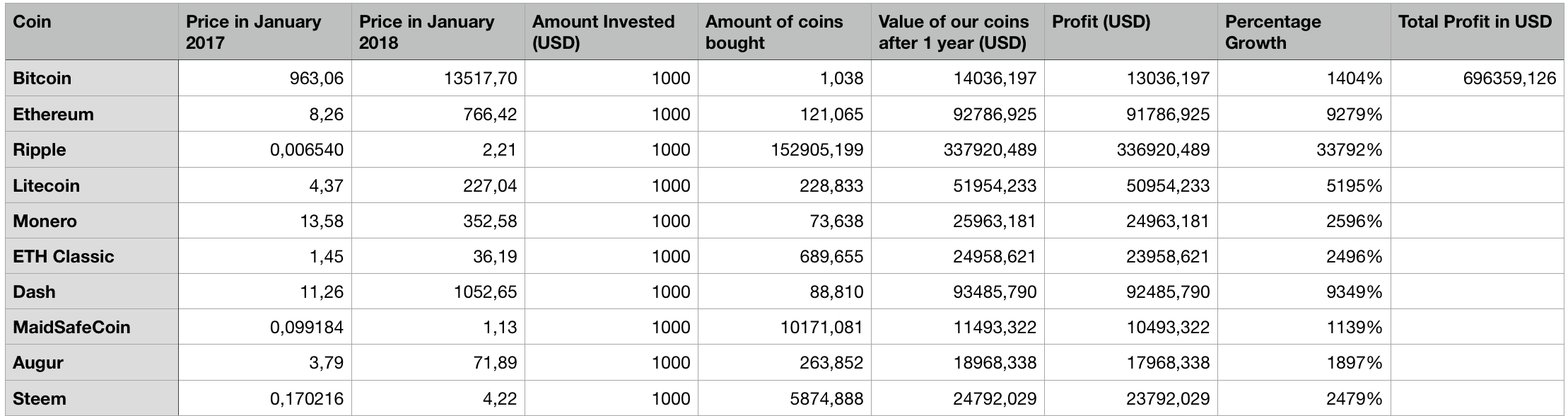The image size is (1568, 416).
Task: Select the Price in January 2017 header
Action: 253,32
